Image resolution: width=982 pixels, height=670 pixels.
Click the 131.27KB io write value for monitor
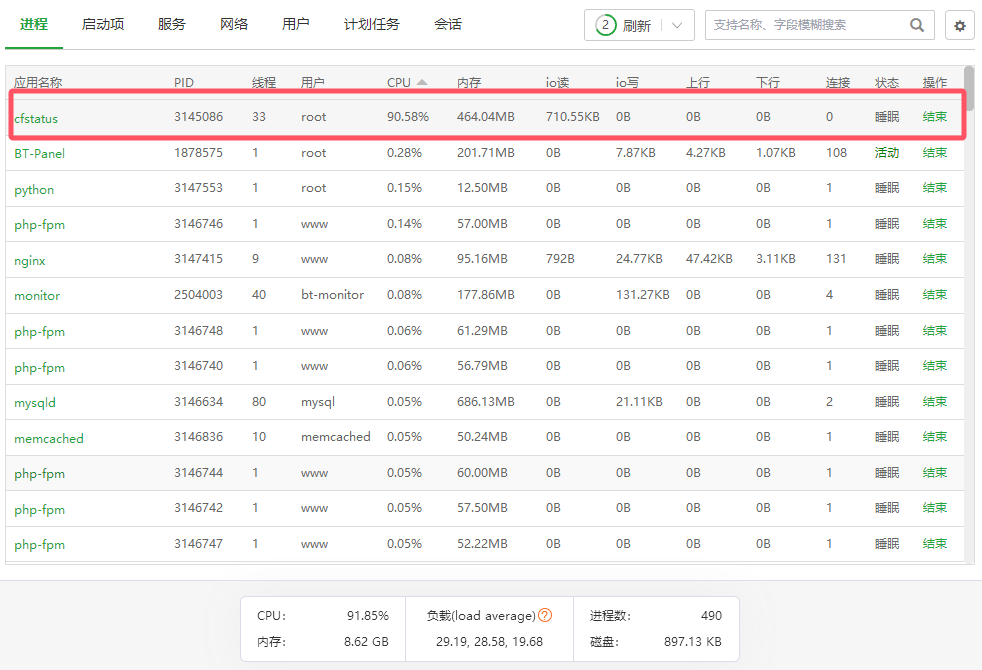click(643, 295)
